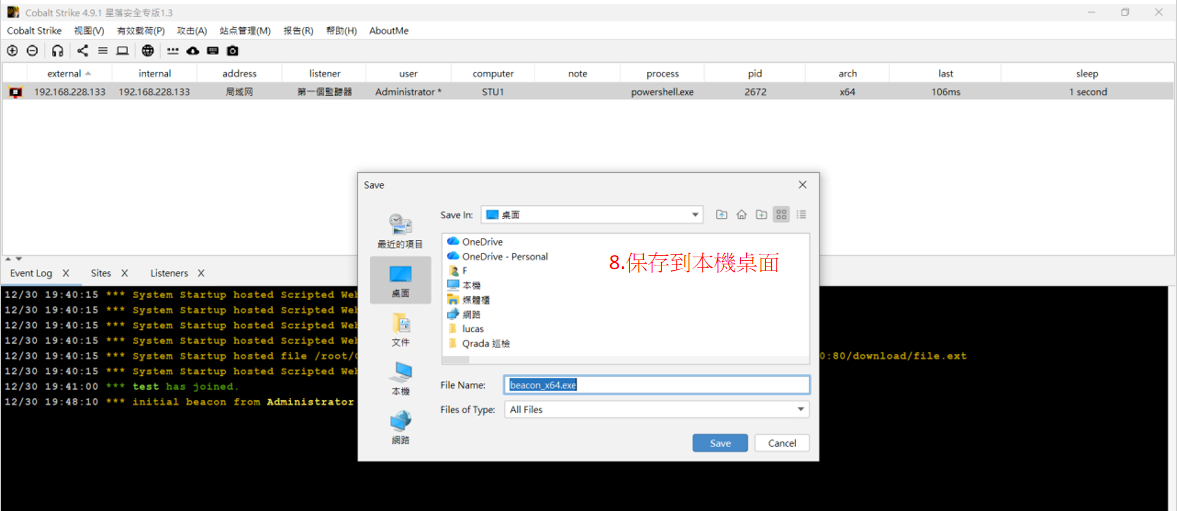The height and width of the screenshot is (511, 1177).
Task: Open the keystrokes keyboard toolbar icon
Action: pos(212,50)
